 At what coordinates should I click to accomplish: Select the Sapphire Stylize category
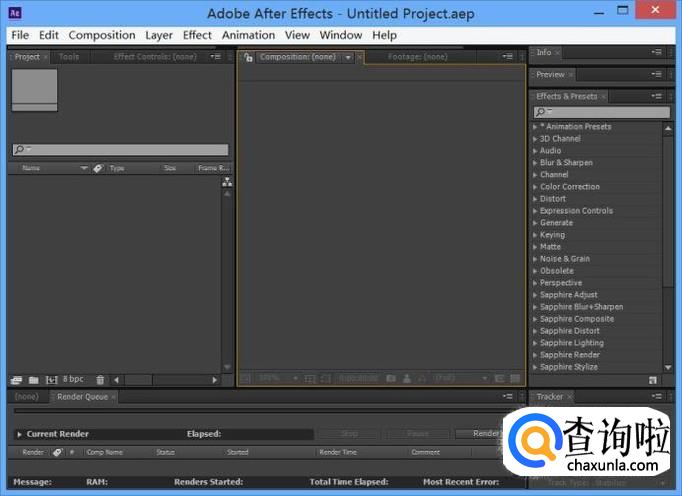point(568,367)
